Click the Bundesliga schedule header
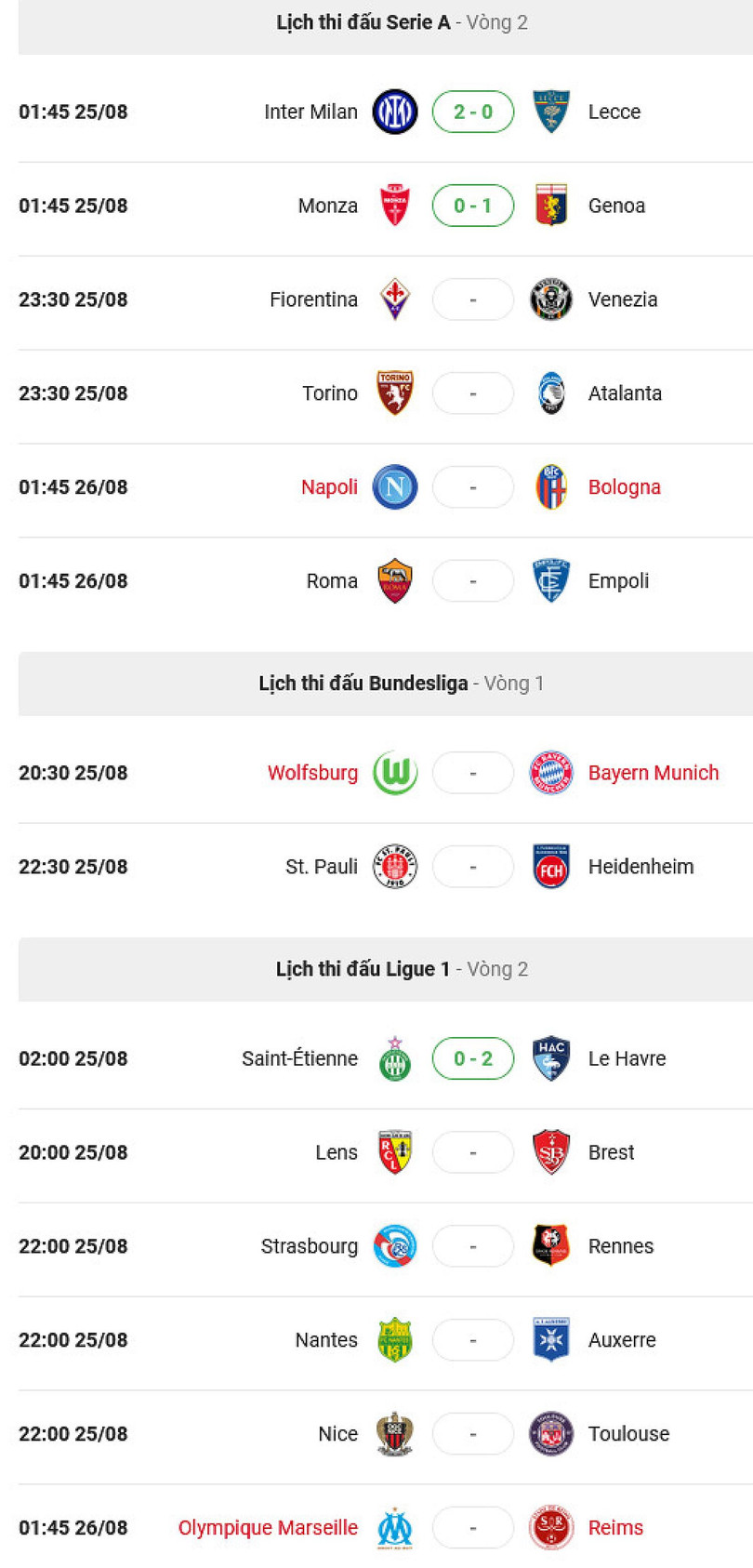 [x=402, y=684]
